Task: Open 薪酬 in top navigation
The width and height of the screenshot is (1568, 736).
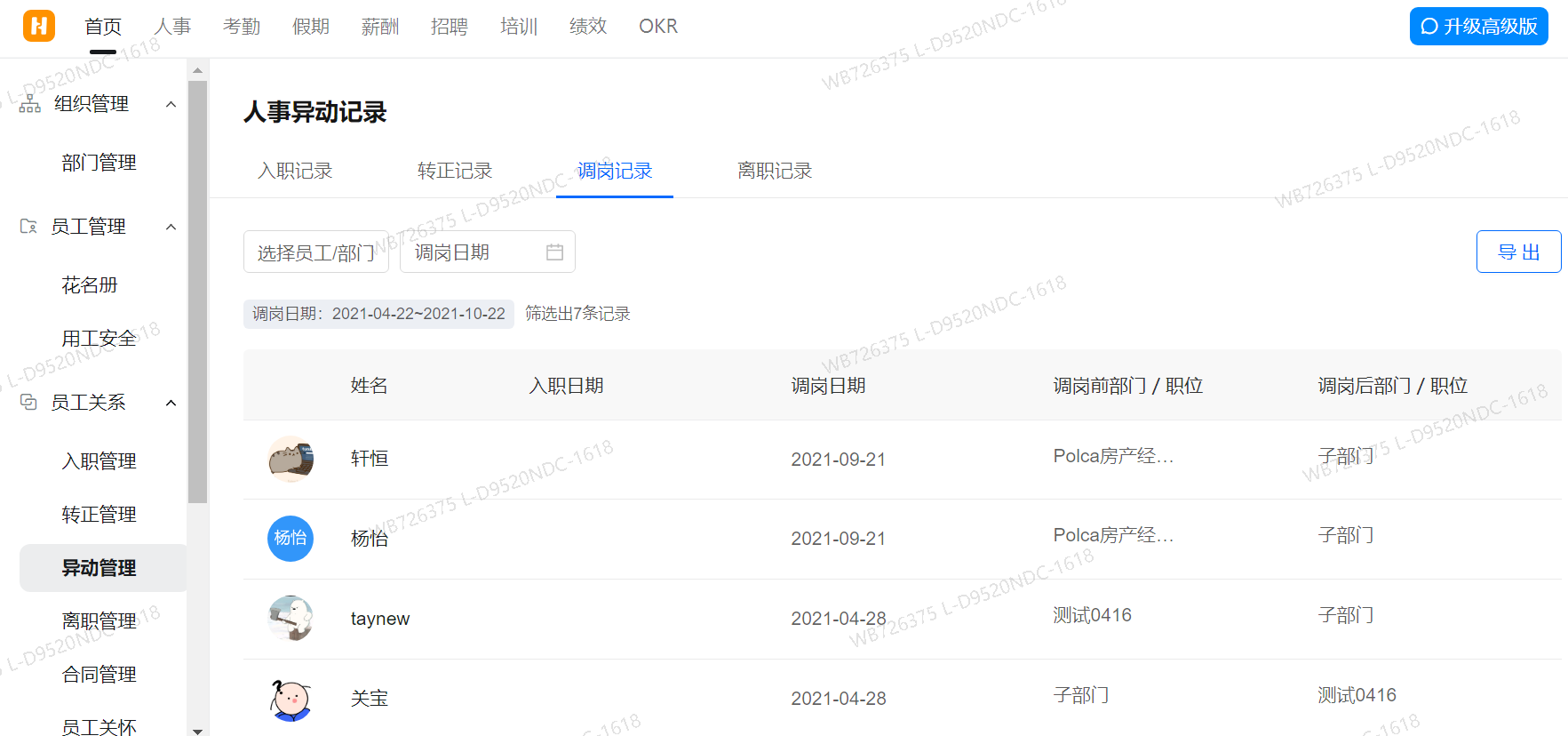Action: 380,27
